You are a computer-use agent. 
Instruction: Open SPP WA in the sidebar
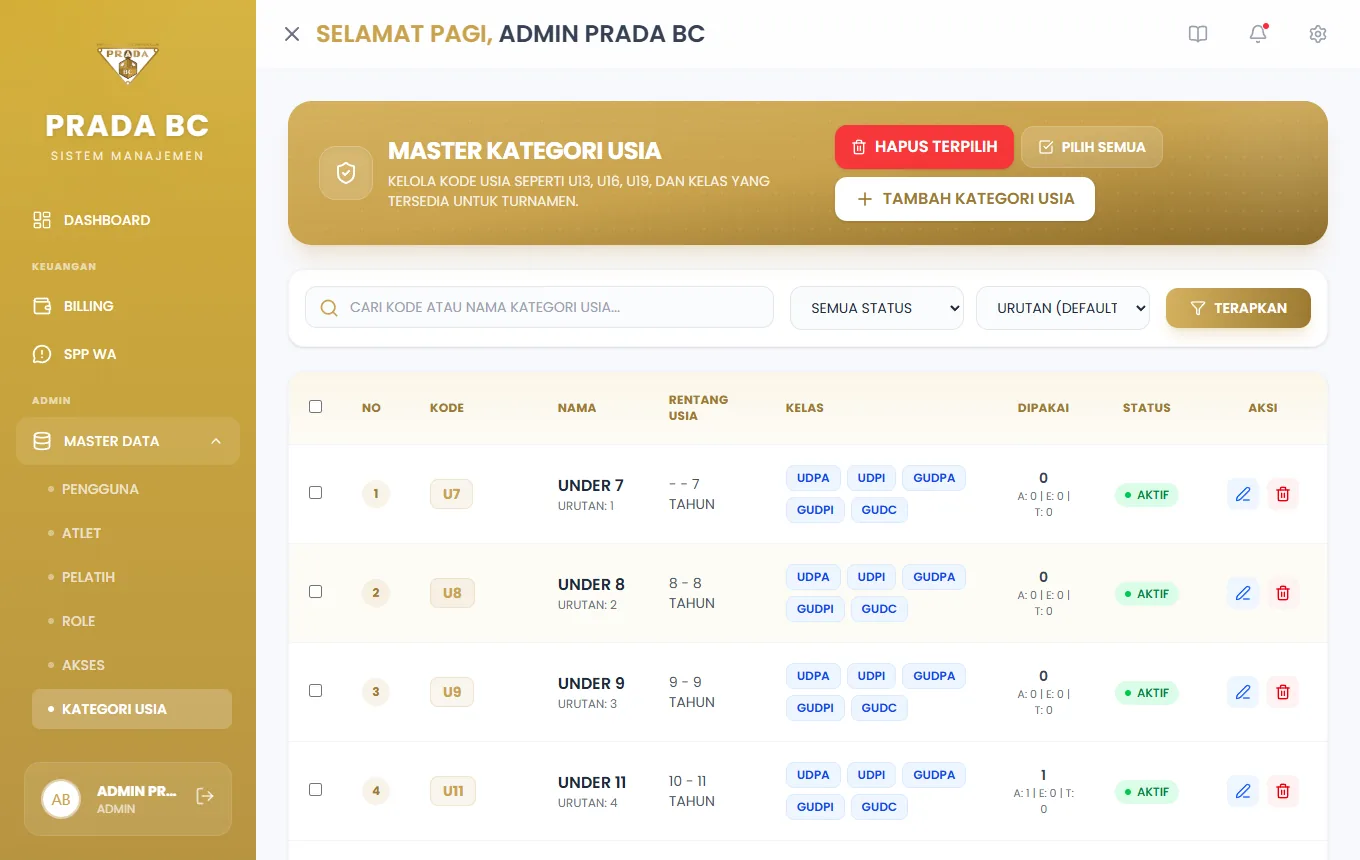[x=128, y=354]
